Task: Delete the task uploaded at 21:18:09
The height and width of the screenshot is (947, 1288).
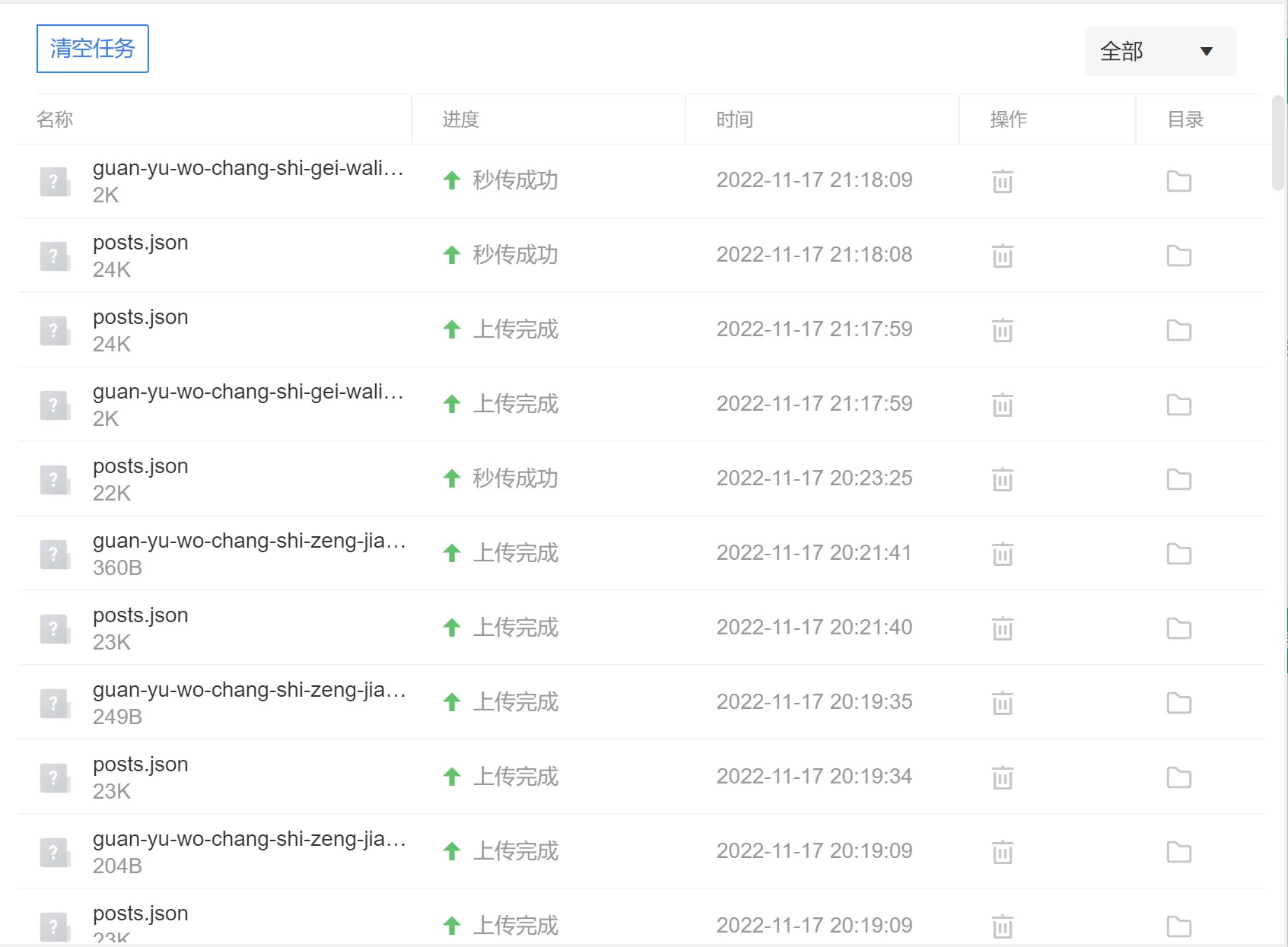Action: (x=1002, y=181)
